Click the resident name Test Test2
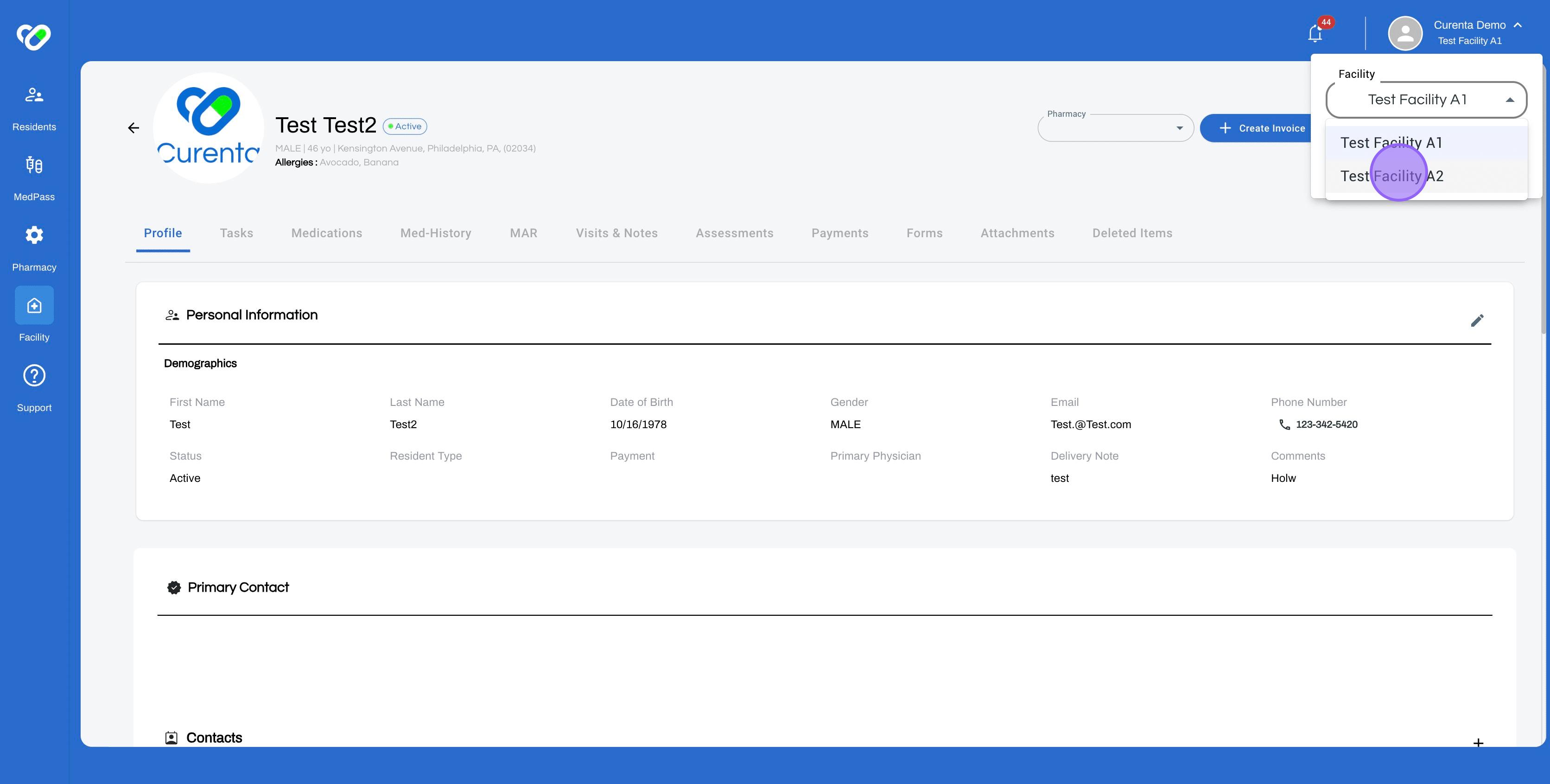 pos(325,125)
